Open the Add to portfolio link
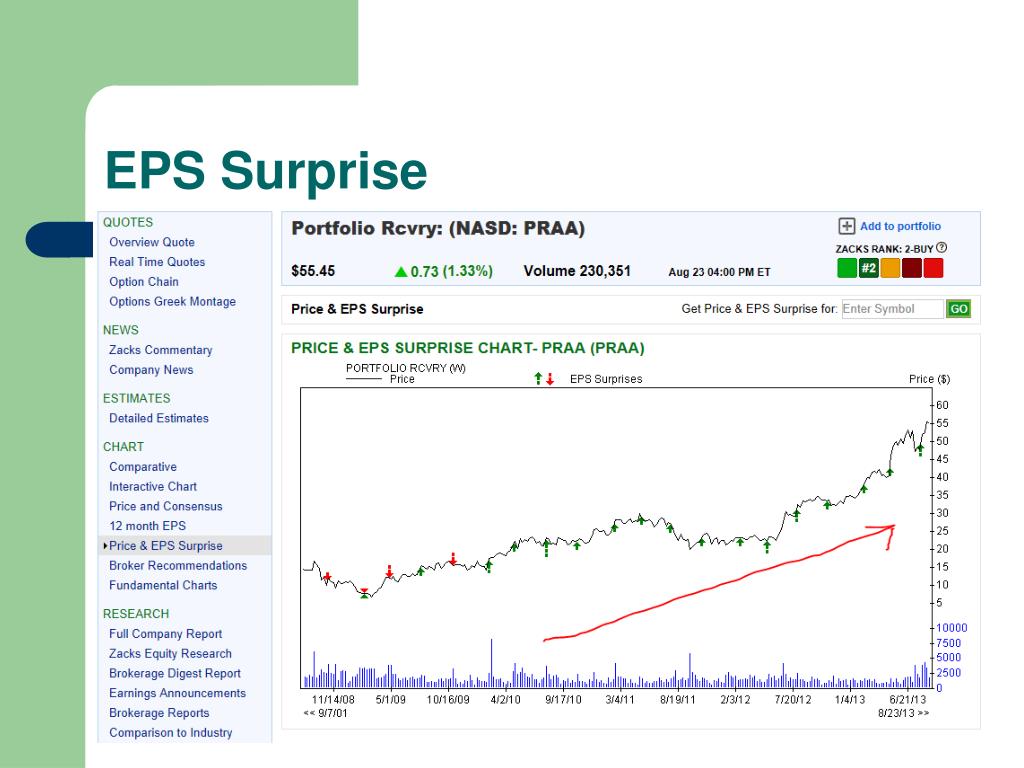 [x=900, y=227]
